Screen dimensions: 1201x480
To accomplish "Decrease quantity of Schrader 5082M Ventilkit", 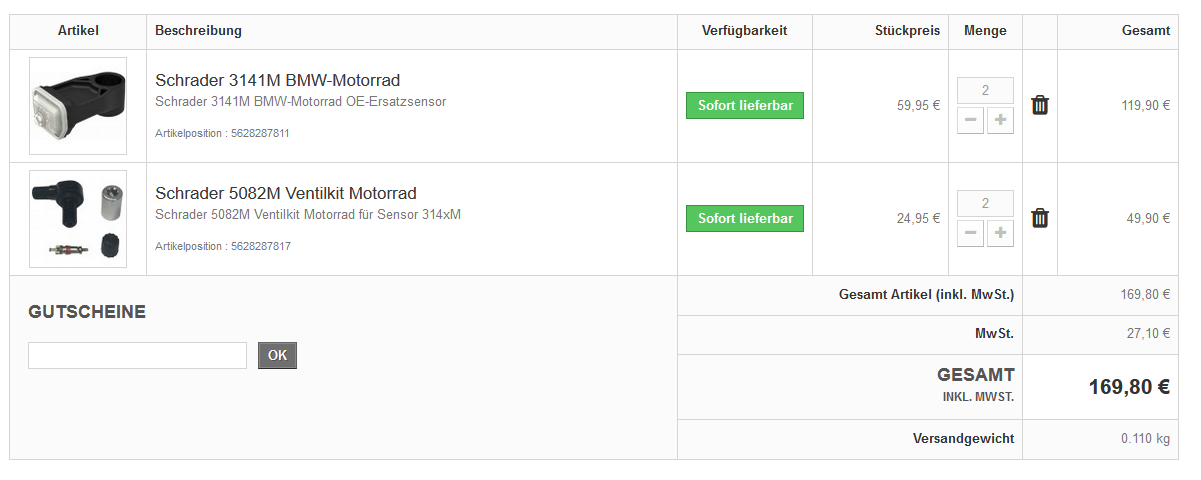I will click(971, 234).
